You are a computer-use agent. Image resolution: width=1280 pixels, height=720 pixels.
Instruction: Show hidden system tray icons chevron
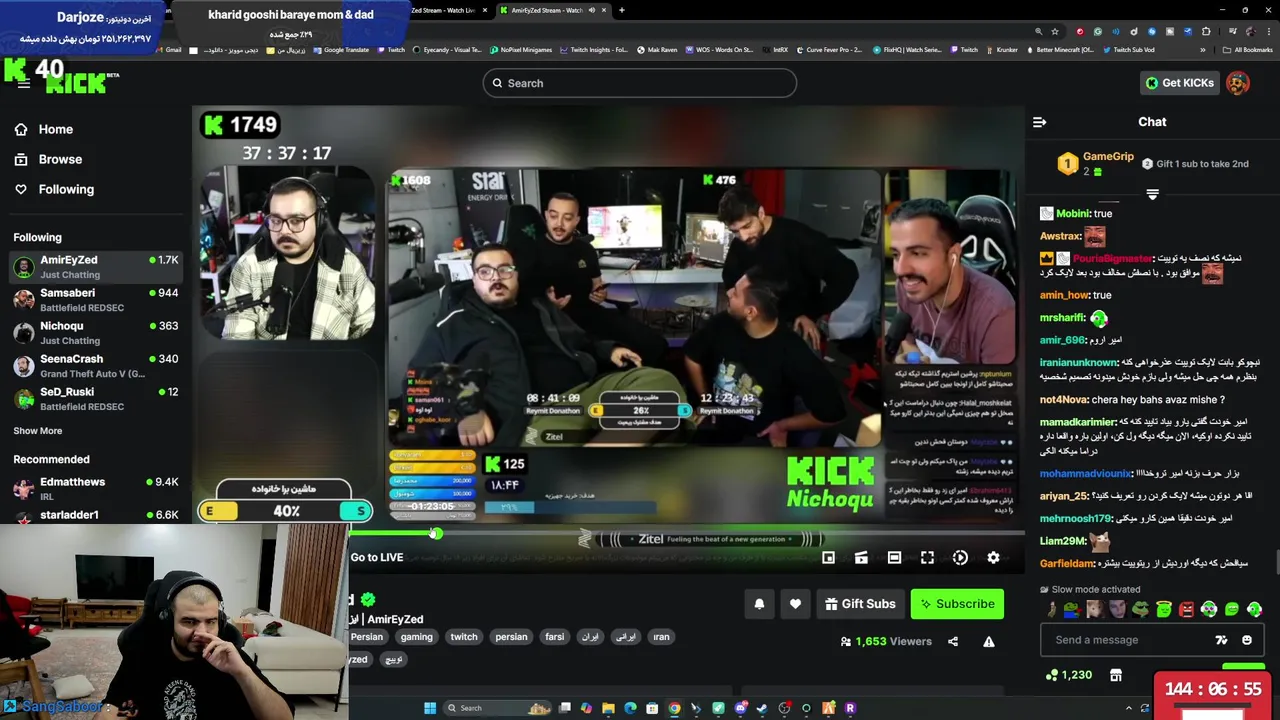click(x=1130, y=708)
